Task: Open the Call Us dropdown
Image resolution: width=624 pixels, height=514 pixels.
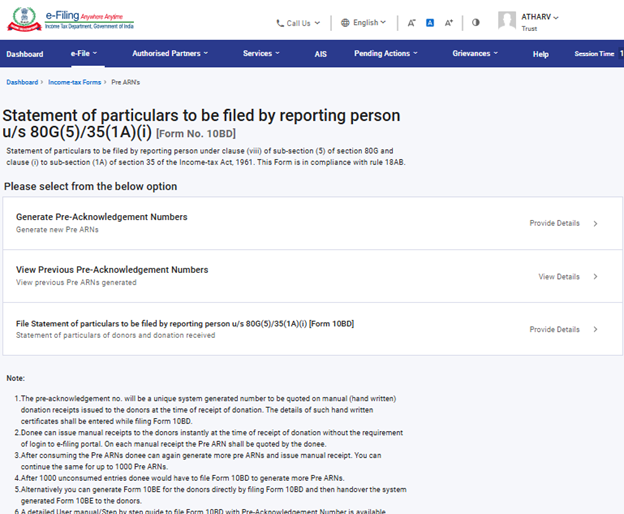Action: [x=298, y=22]
